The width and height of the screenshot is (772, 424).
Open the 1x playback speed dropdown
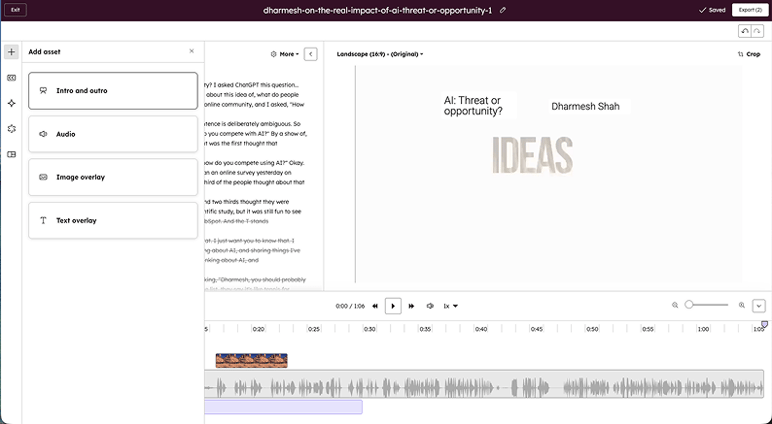450,306
